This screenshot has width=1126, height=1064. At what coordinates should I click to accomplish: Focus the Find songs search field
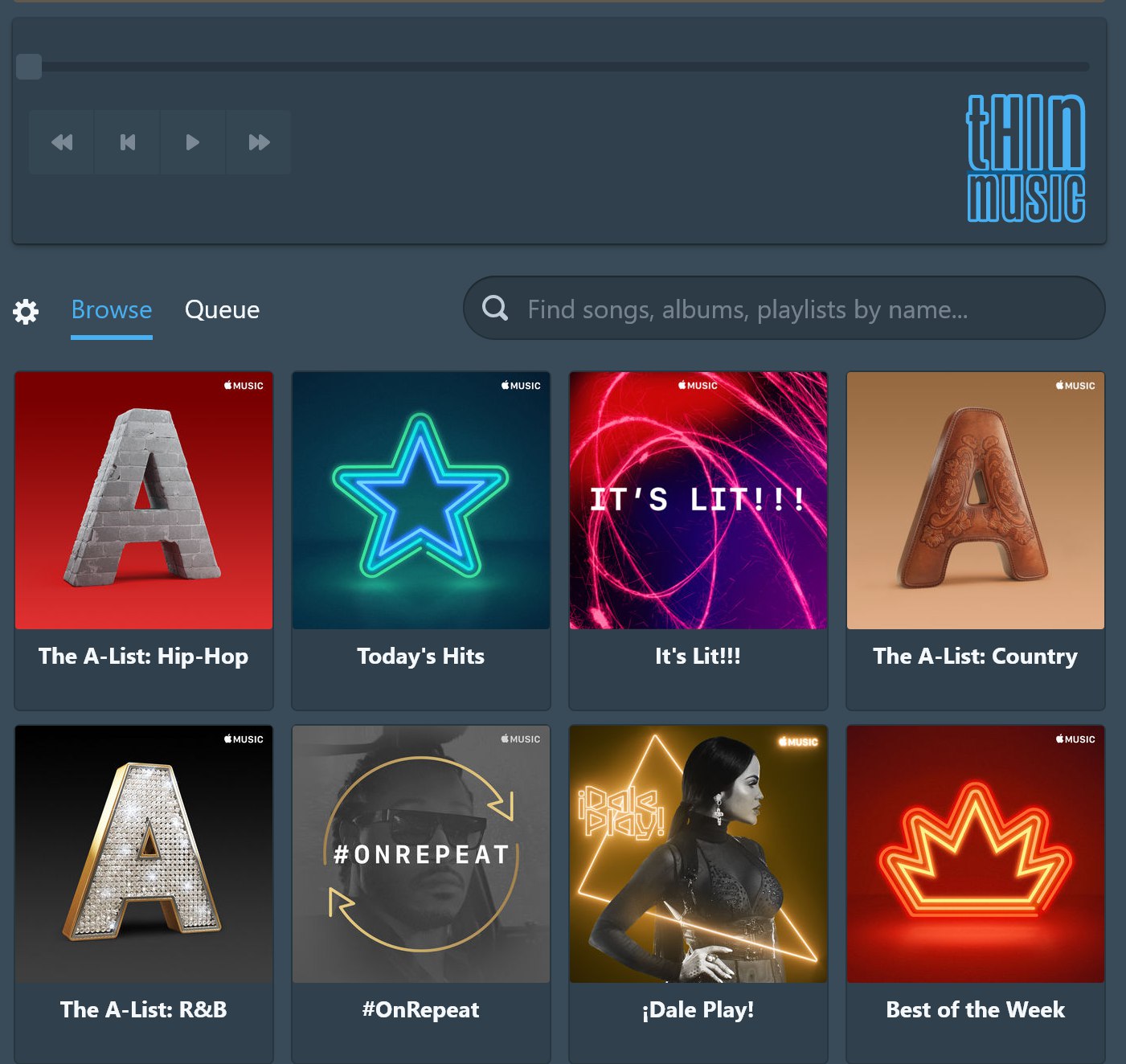784,308
